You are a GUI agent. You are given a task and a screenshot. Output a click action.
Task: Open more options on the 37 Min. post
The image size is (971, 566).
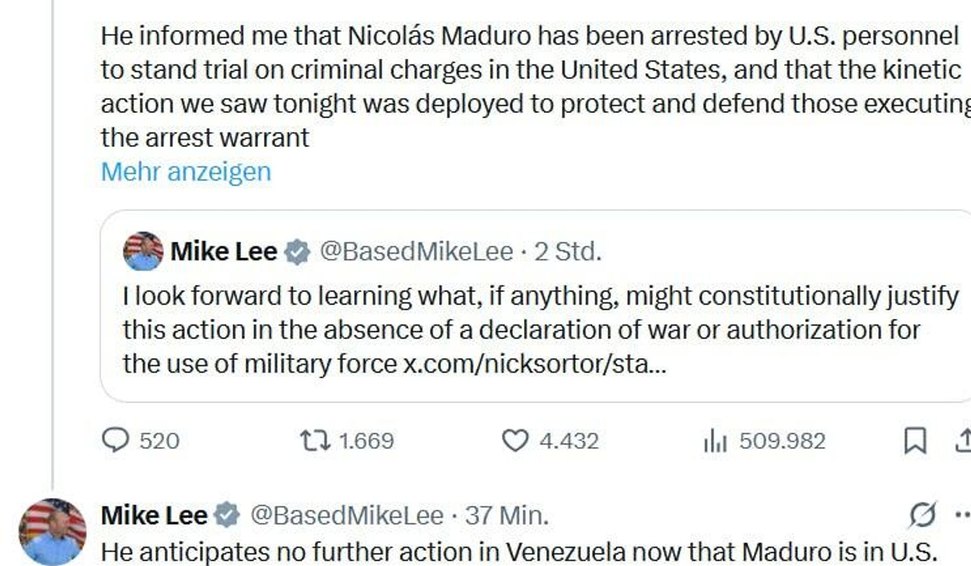pyautogui.click(x=962, y=515)
